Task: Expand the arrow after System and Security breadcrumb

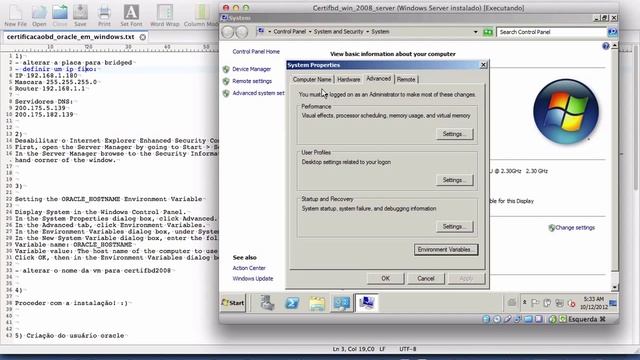Action: [367, 32]
